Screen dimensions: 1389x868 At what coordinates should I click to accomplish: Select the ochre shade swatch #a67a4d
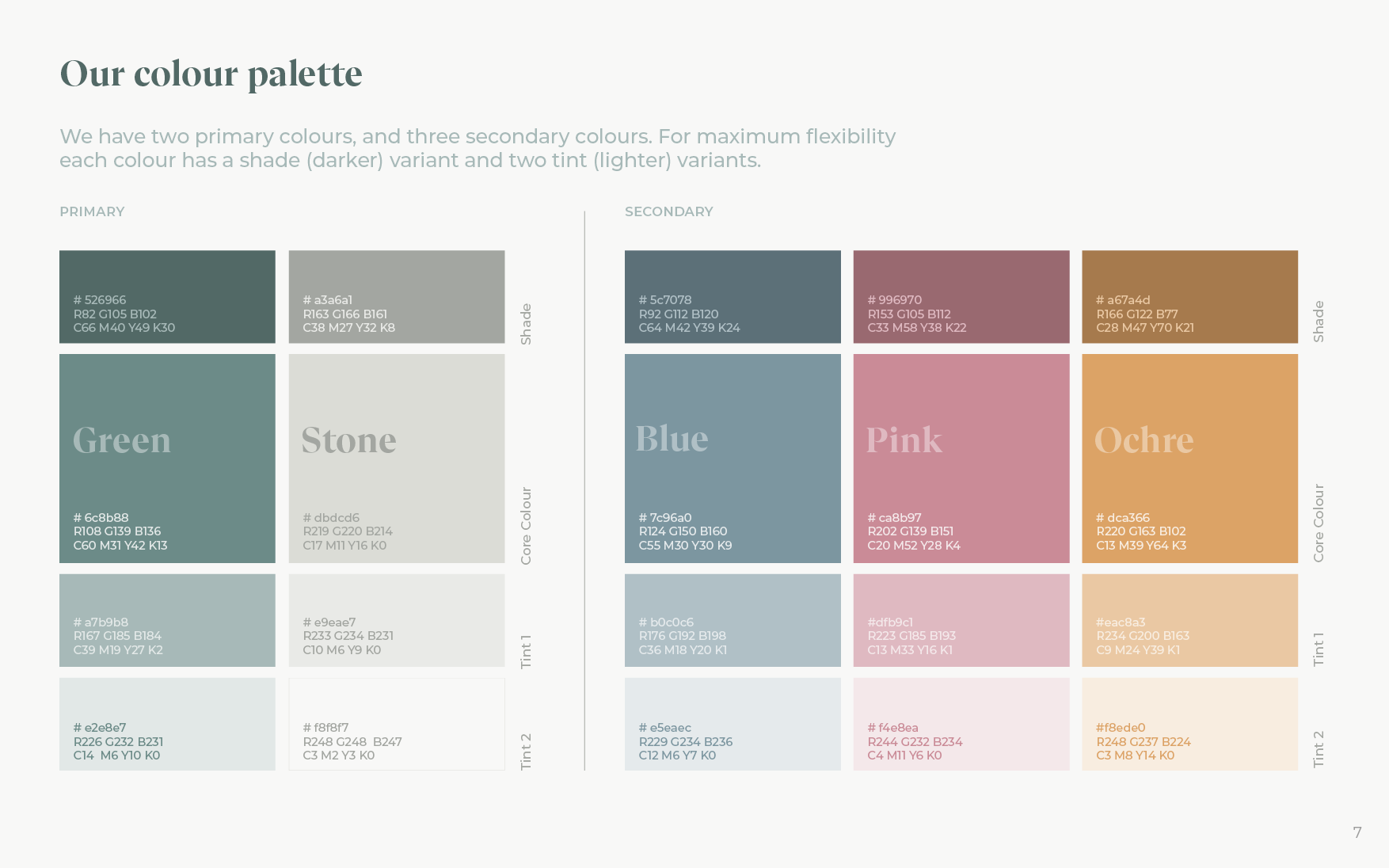point(1189,296)
